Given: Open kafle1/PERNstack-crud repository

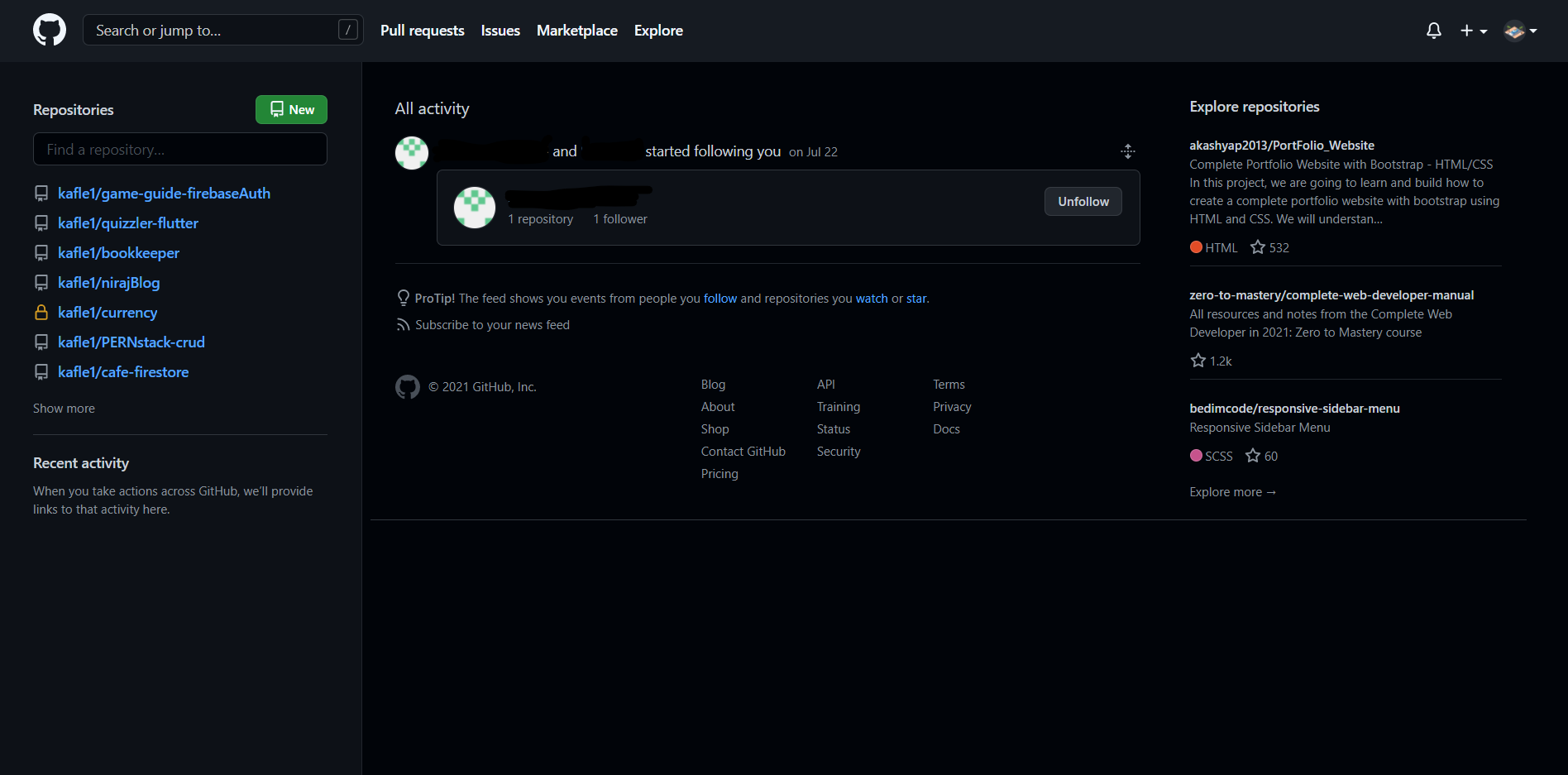Looking at the screenshot, I should pyautogui.click(x=131, y=342).
